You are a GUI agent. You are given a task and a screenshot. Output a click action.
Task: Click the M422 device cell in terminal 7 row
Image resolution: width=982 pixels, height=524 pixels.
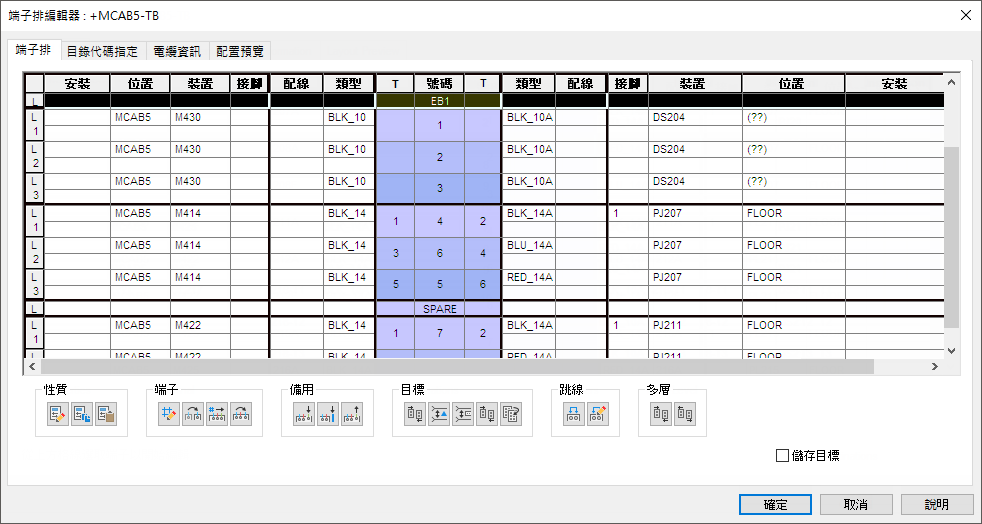pyautogui.click(x=200, y=326)
